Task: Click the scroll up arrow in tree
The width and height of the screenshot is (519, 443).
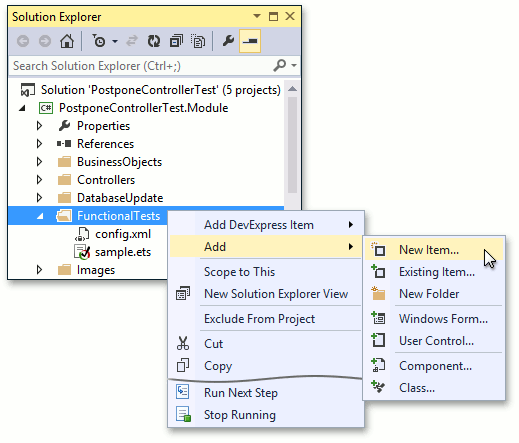Action: coord(292,89)
